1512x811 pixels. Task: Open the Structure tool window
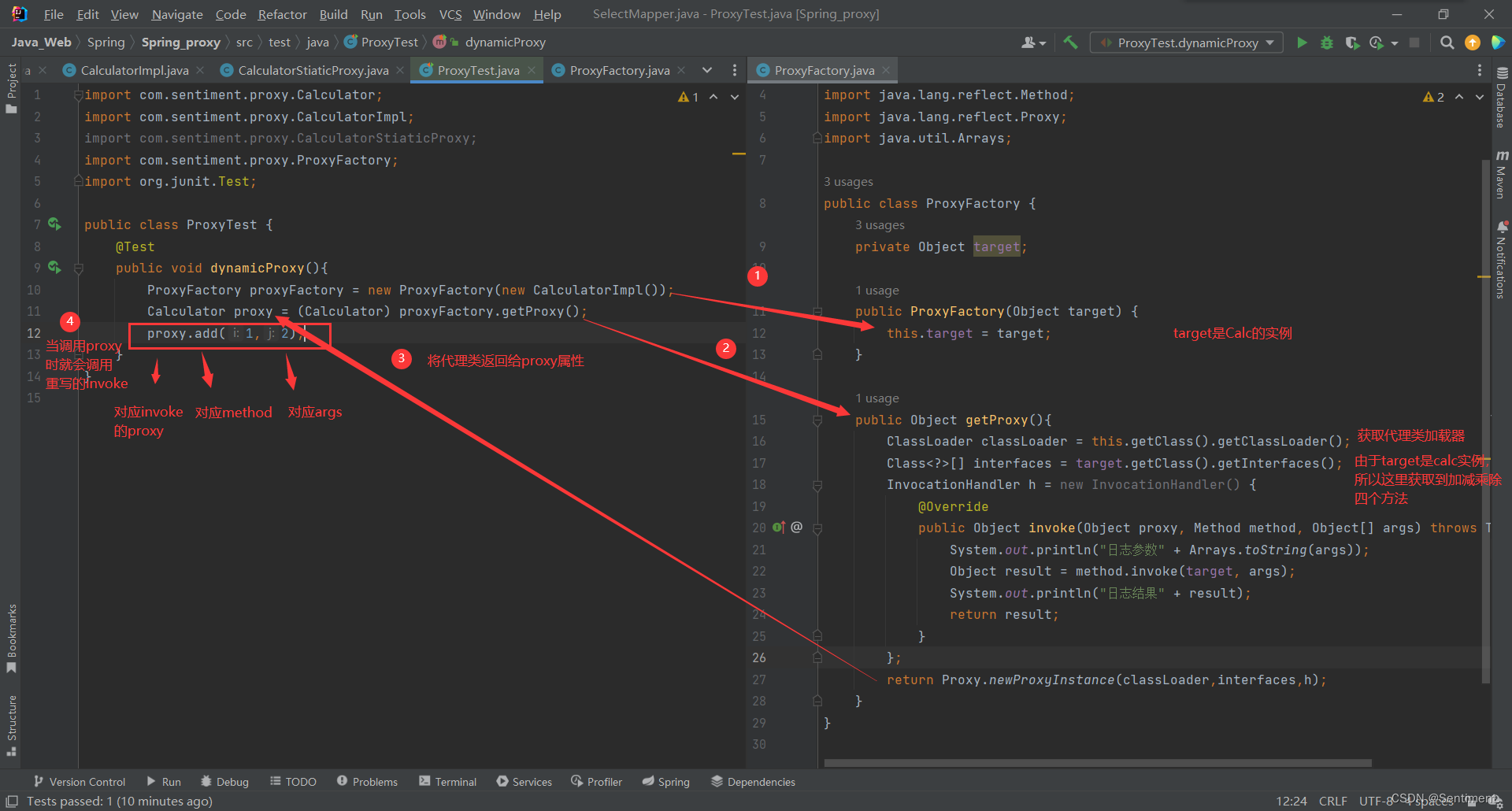pyautogui.click(x=11, y=724)
